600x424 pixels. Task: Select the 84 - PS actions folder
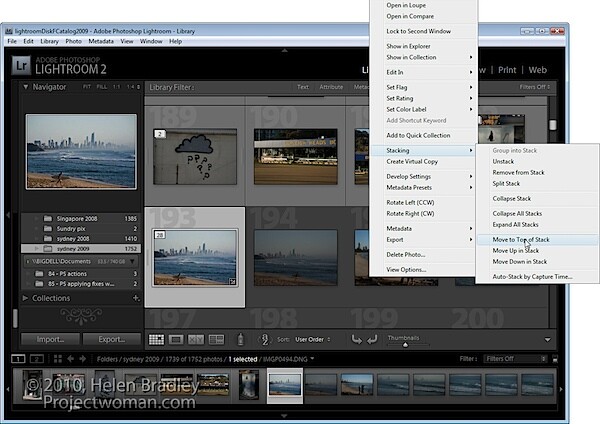click(x=81, y=274)
